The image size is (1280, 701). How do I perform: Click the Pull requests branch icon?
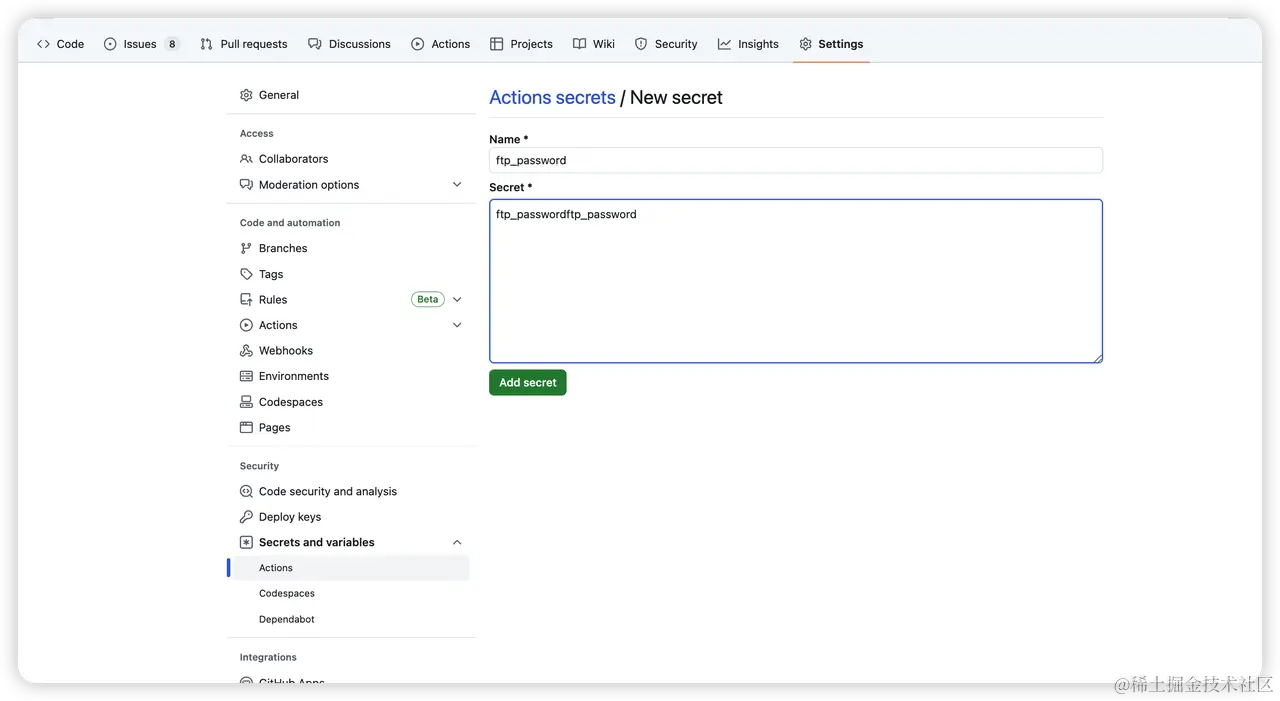point(206,44)
